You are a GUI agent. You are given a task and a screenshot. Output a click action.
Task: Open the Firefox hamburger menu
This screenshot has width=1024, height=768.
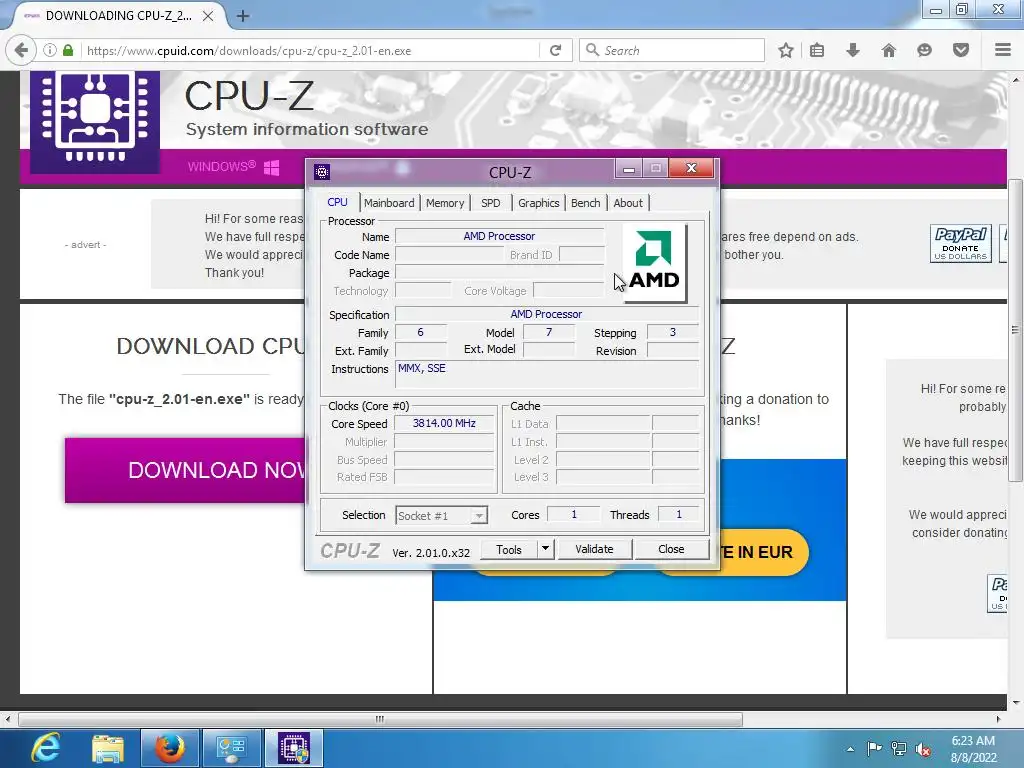(1003, 50)
